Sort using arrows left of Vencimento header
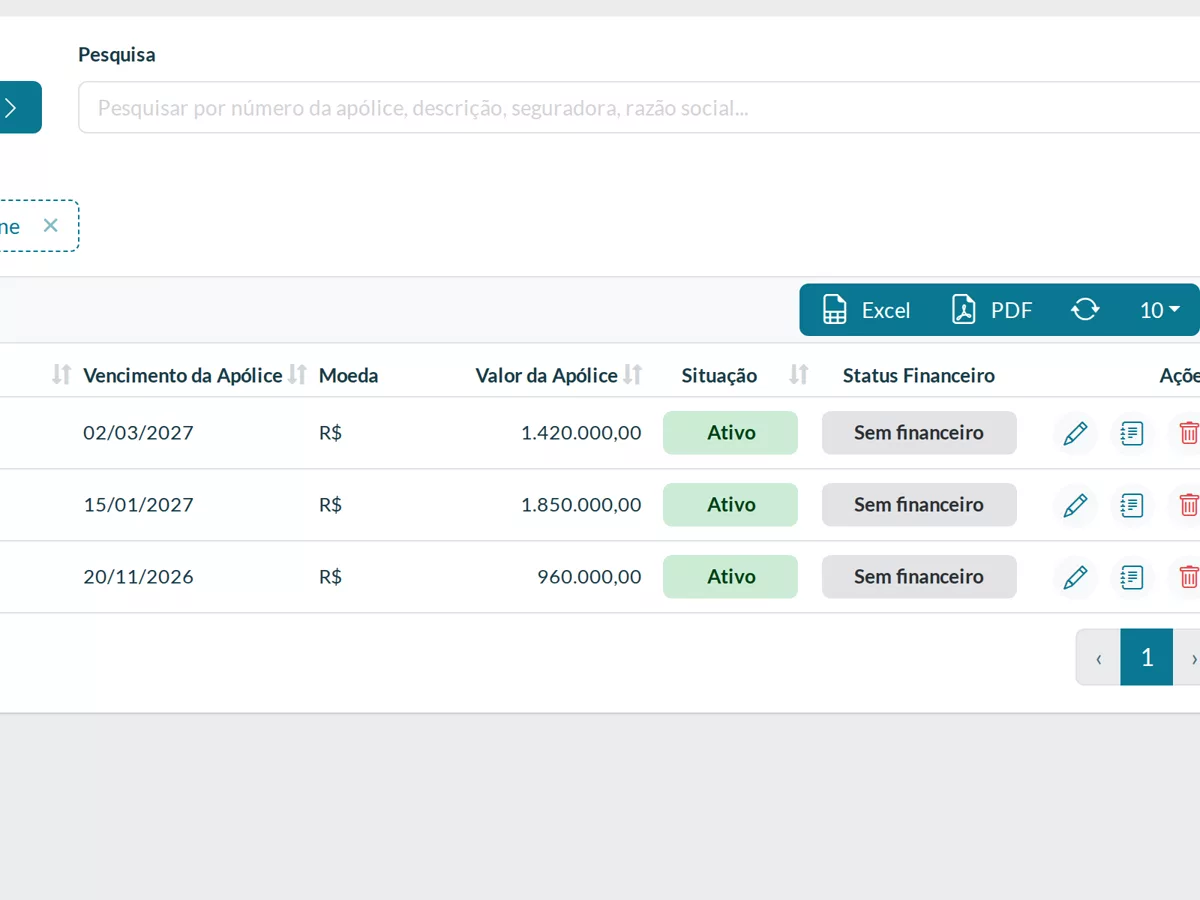 point(62,375)
